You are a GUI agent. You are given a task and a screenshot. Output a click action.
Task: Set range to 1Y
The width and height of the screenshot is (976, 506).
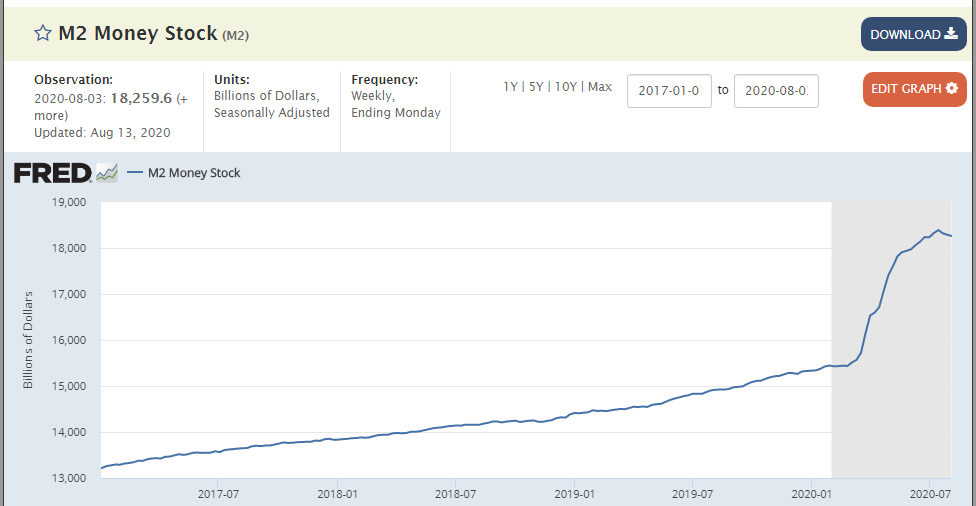511,87
